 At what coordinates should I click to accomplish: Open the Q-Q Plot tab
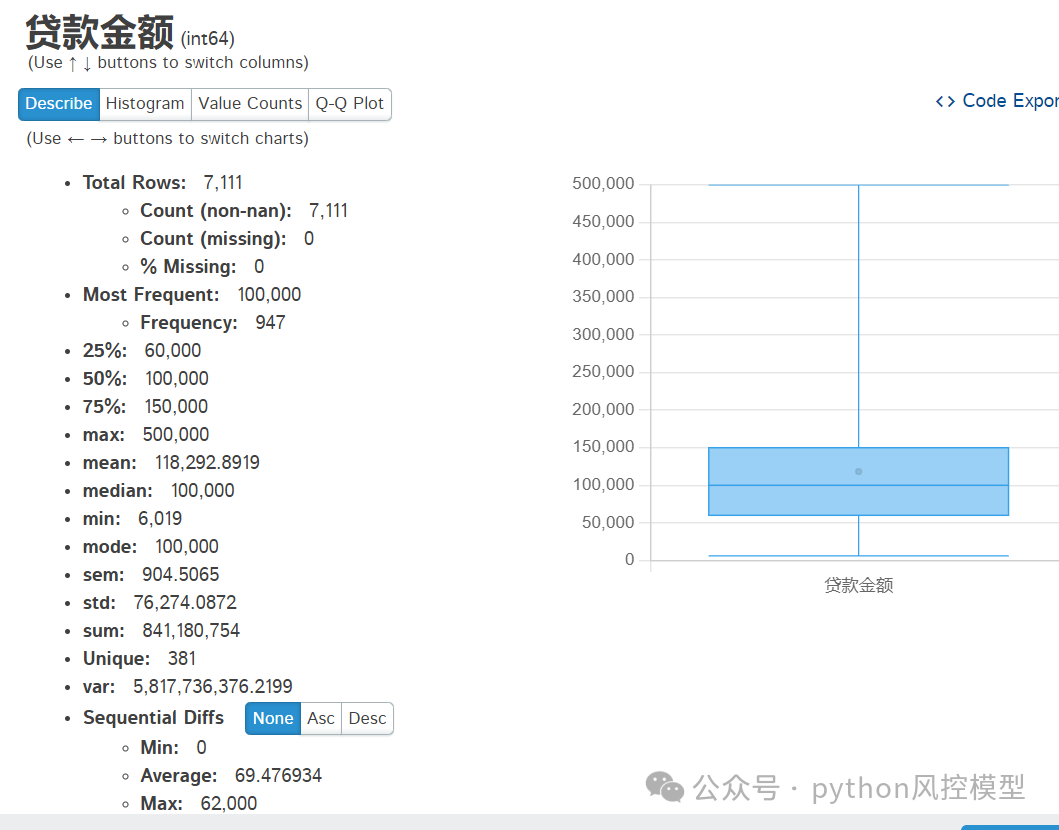pos(350,104)
